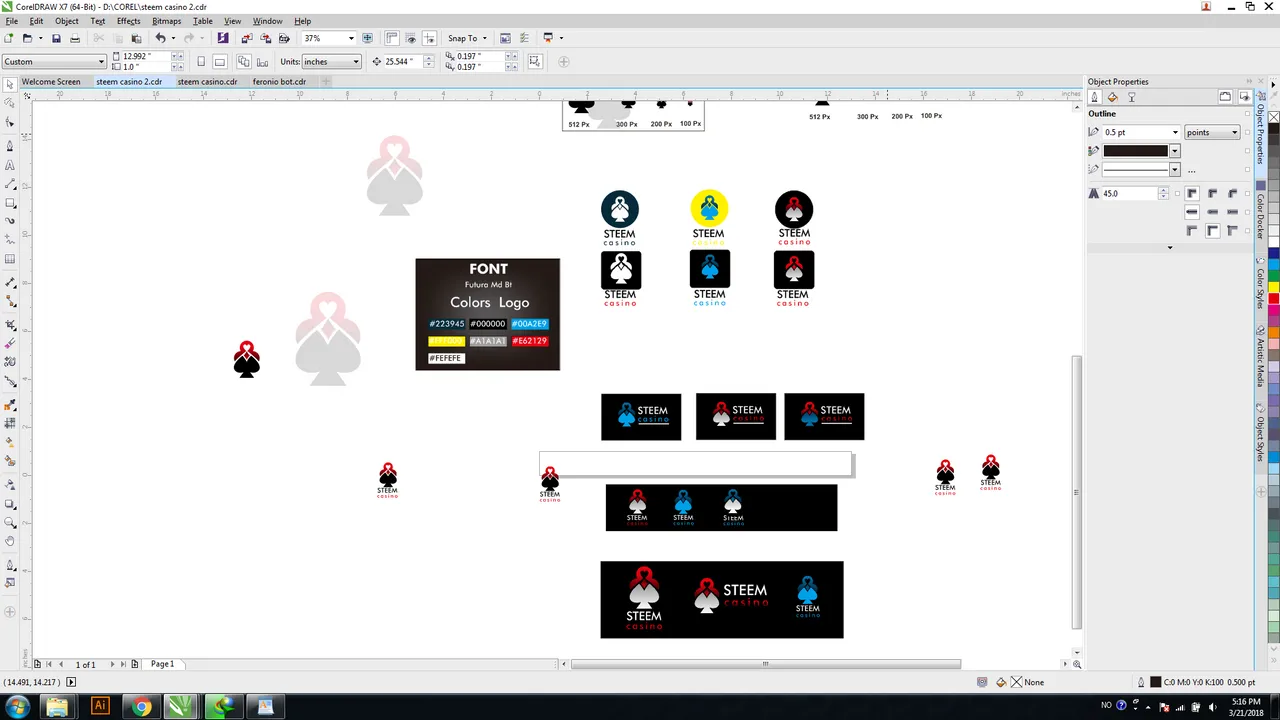Viewport: 1280px width, 720px height.
Task: Create a new document from toolbar
Action: pos(9,38)
